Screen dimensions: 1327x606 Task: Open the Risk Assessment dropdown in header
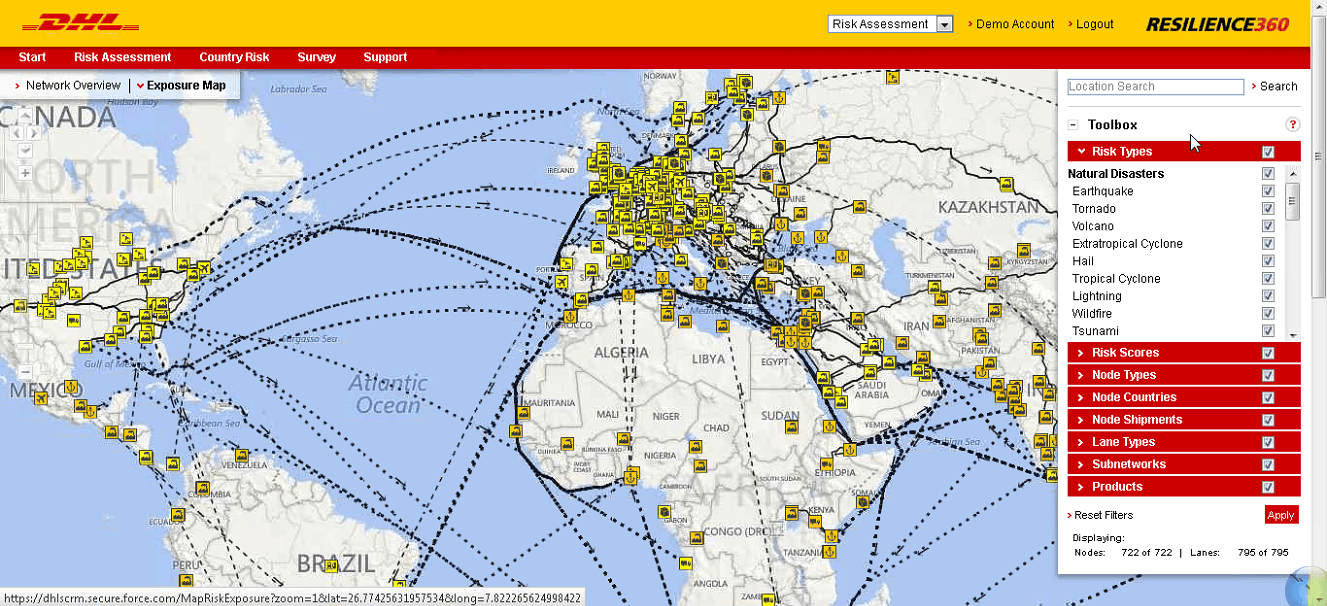point(890,24)
